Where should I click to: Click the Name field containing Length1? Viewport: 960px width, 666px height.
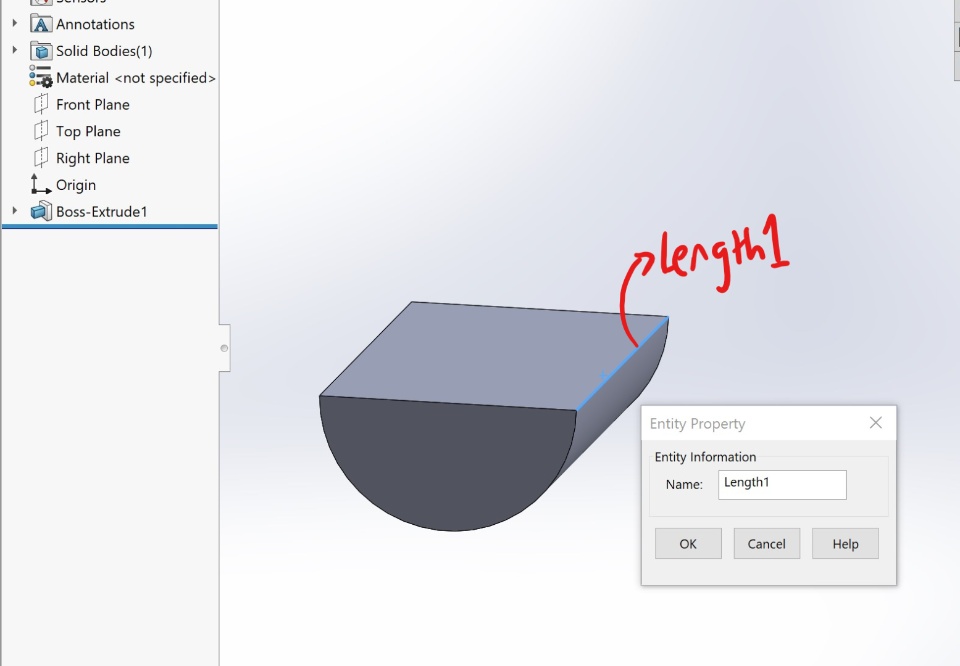click(782, 485)
